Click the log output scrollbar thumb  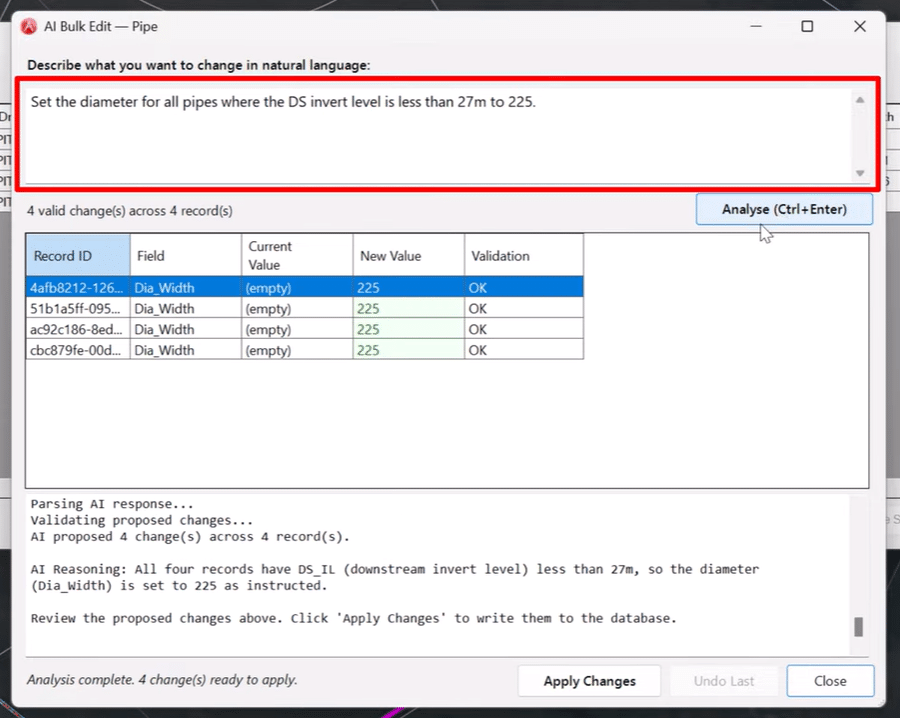(859, 627)
